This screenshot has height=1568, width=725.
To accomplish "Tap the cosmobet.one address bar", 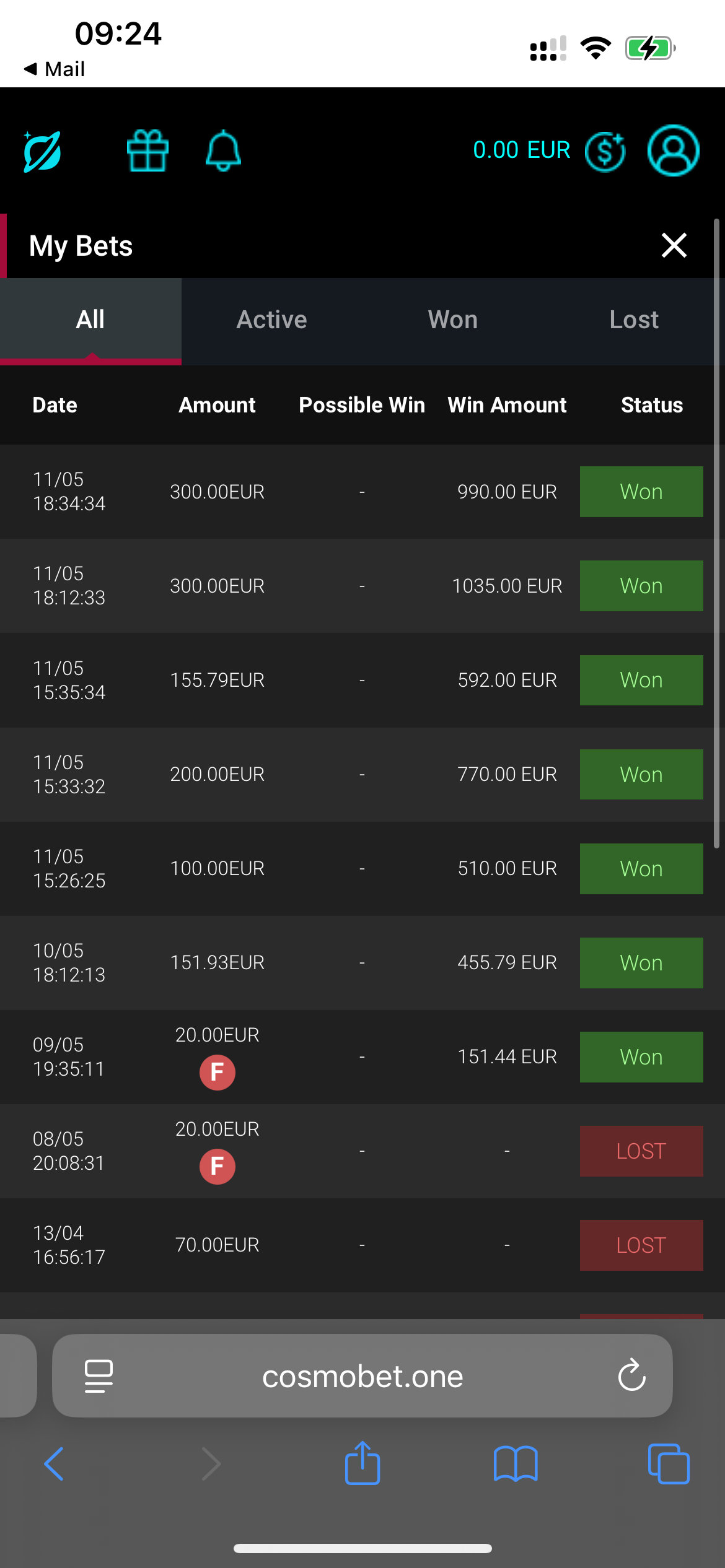I will (362, 1376).
